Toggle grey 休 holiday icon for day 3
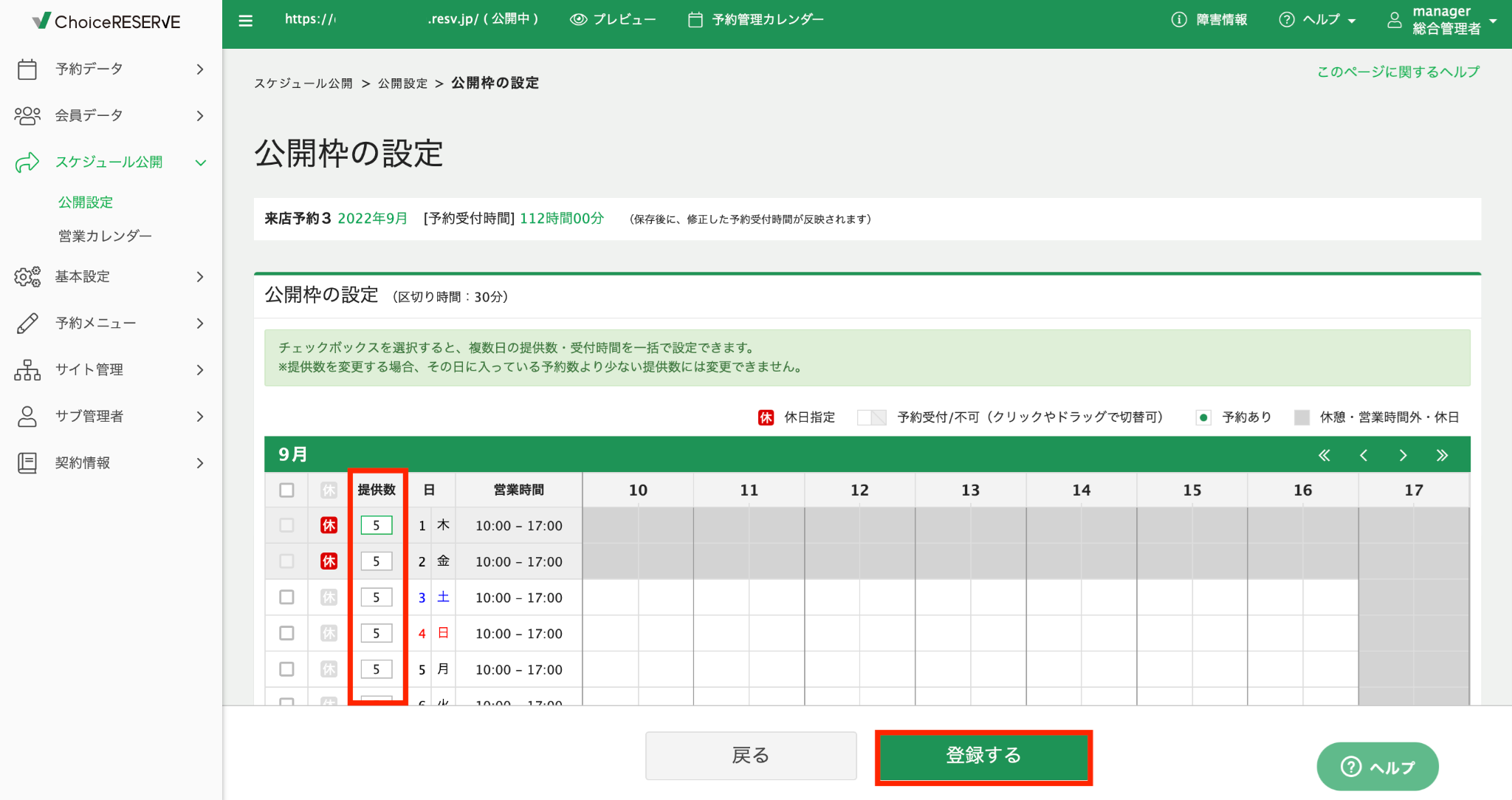Screen dimensions: 1512x800 329,597
